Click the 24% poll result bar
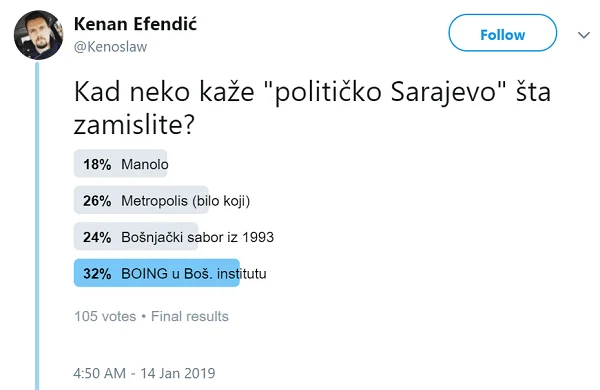 [136, 236]
